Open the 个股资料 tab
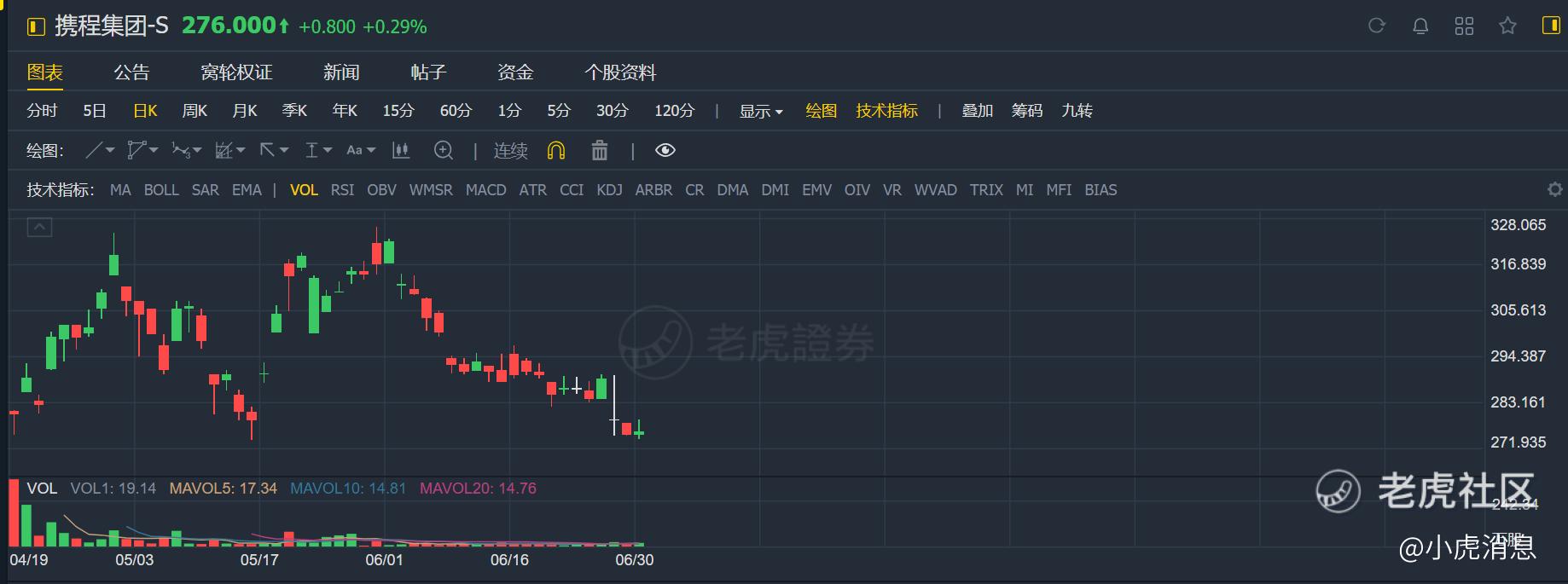Image resolution: width=1568 pixels, height=584 pixels. pos(620,72)
